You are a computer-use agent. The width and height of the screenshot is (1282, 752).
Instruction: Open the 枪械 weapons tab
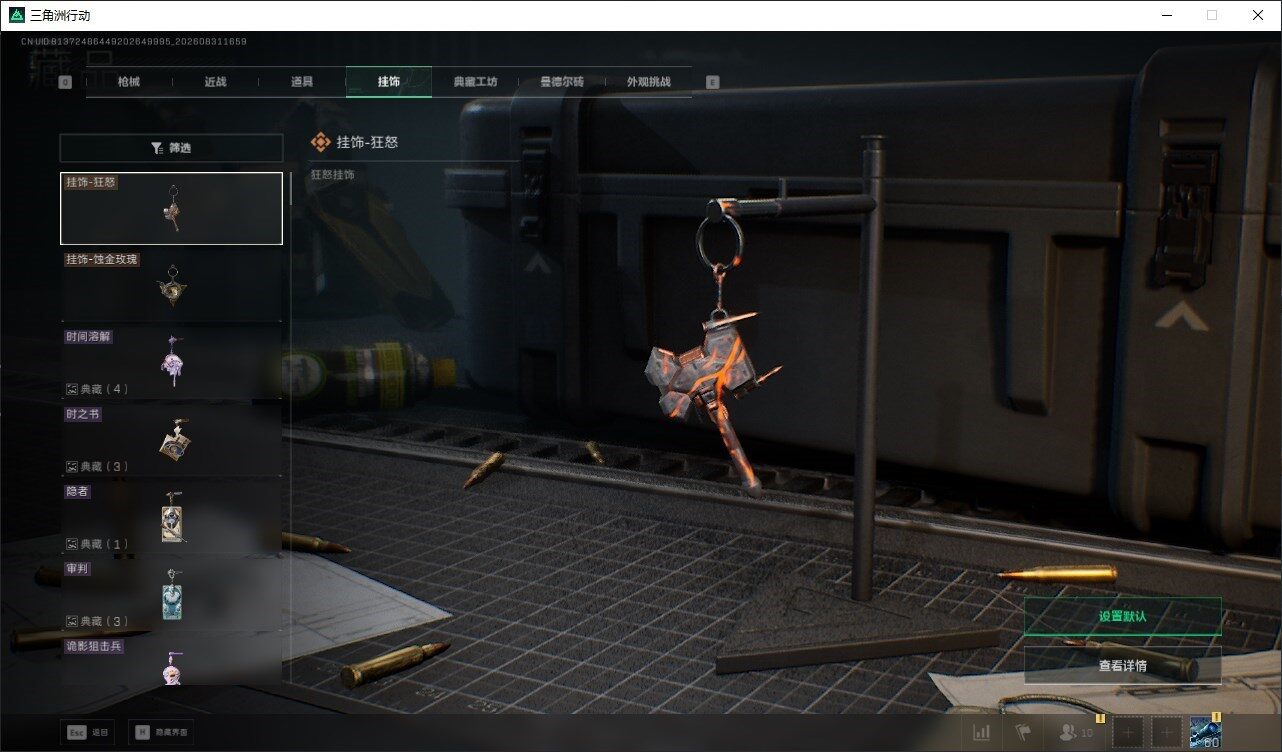pos(129,82)
